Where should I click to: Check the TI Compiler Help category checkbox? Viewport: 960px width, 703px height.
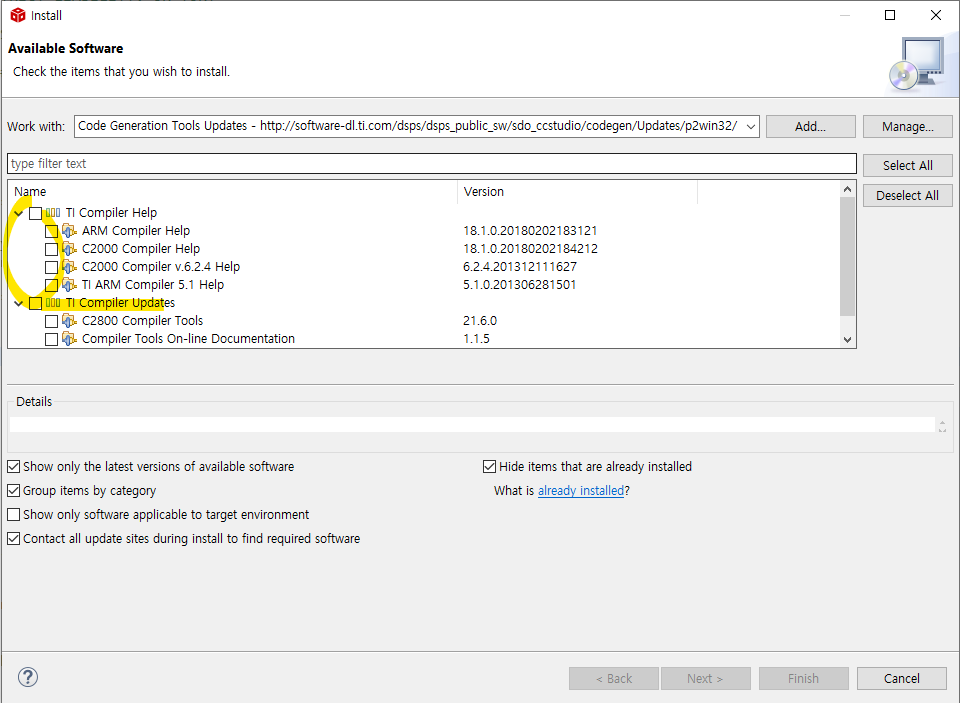36,213
